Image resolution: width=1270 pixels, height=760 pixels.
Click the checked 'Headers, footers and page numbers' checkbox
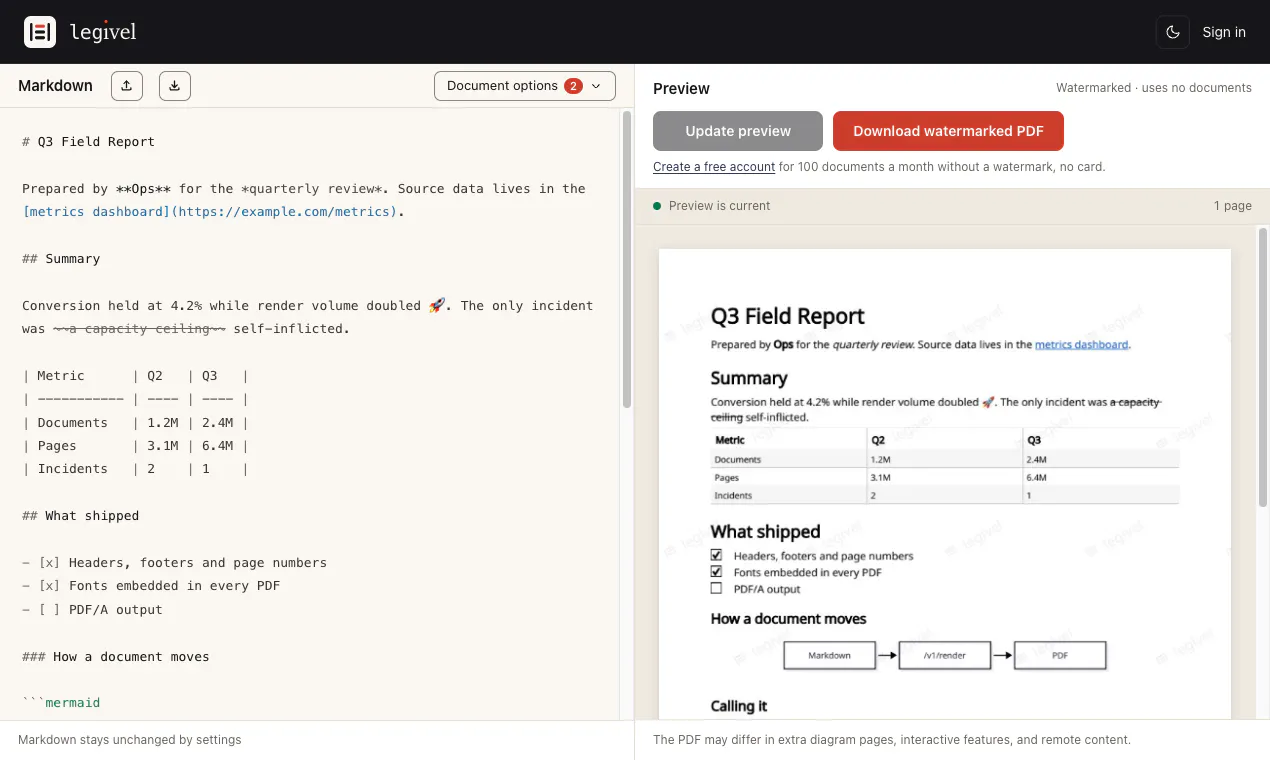(716, 555)
